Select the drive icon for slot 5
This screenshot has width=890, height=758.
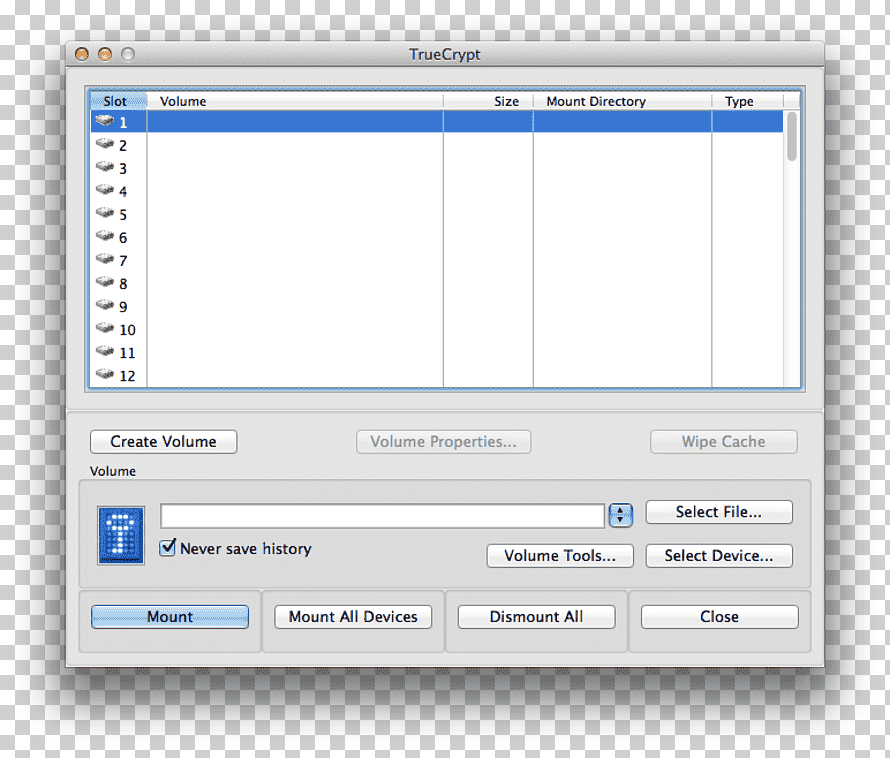[x=105, y=213]
